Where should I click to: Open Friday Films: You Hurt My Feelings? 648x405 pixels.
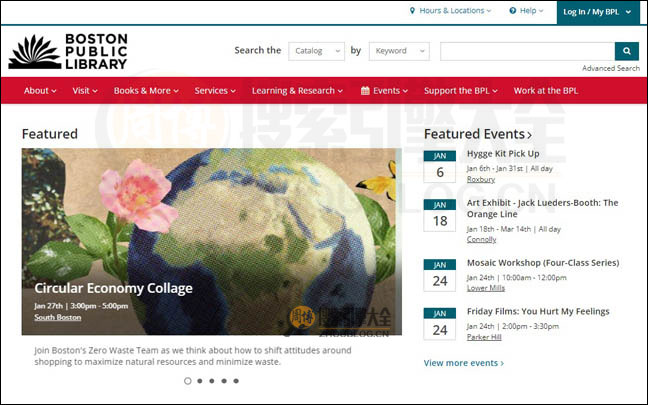[x=538, y=312]
